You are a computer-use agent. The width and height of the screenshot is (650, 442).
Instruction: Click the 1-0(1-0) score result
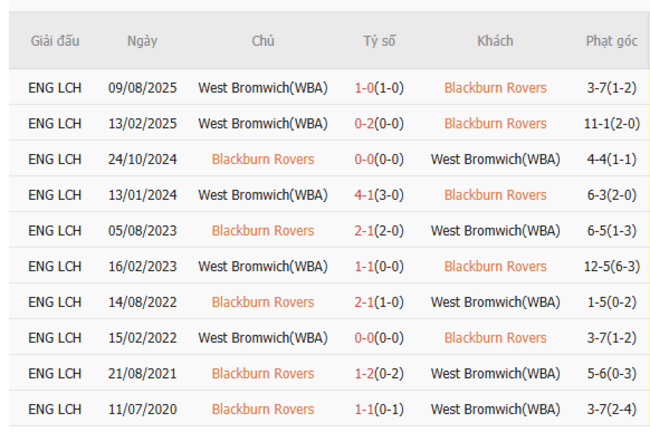(379, 88)
